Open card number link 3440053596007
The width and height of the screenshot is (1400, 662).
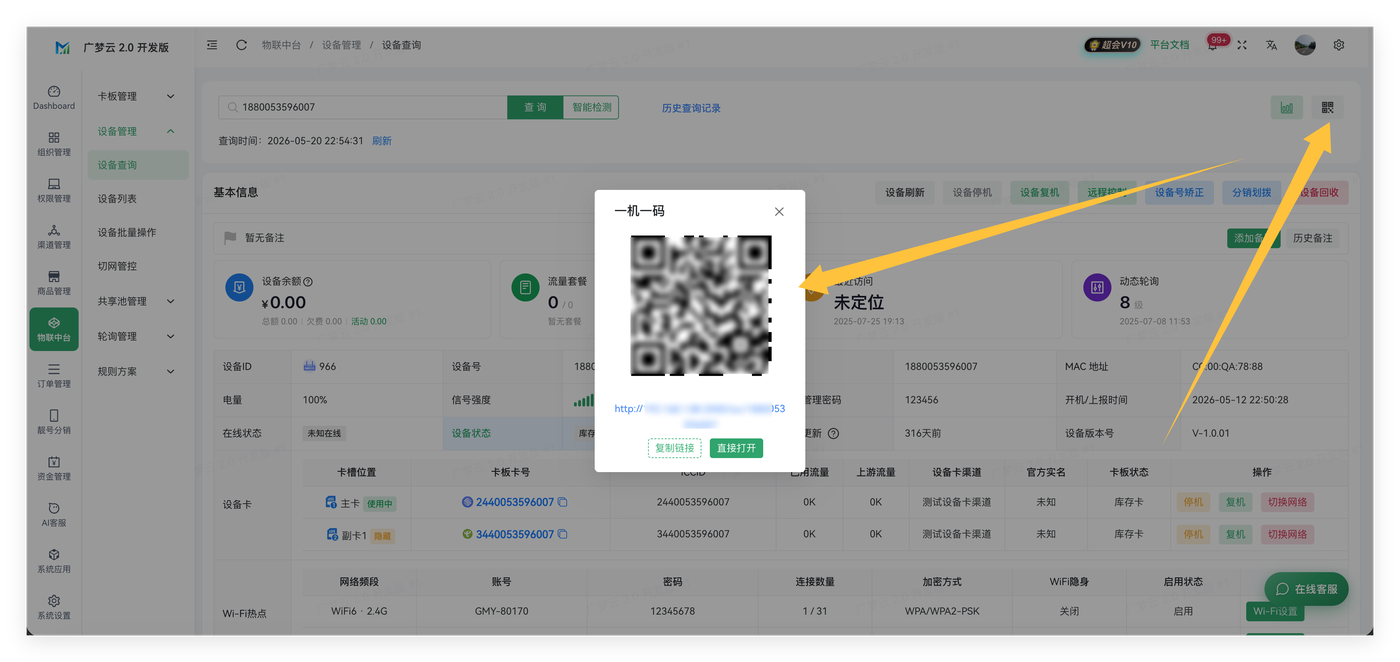coord(515,534)
